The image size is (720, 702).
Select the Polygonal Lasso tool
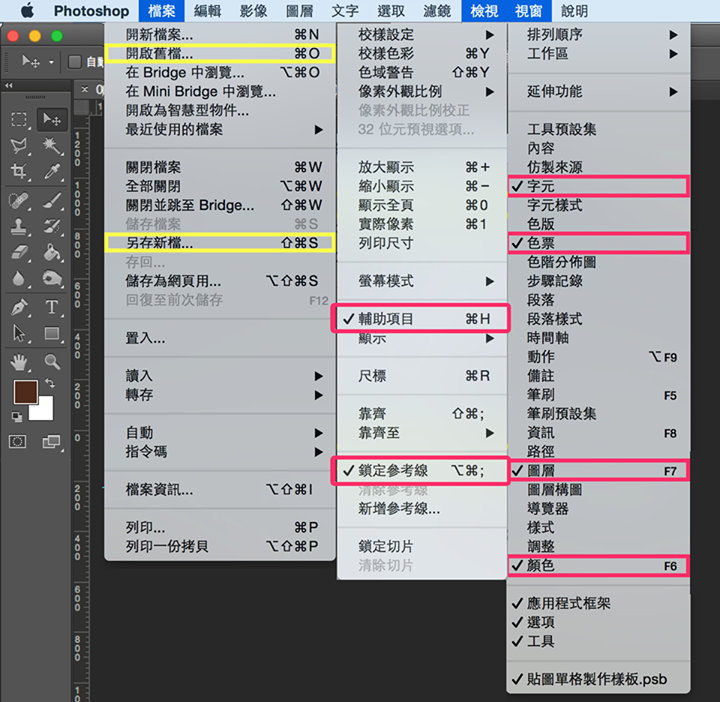19,146
